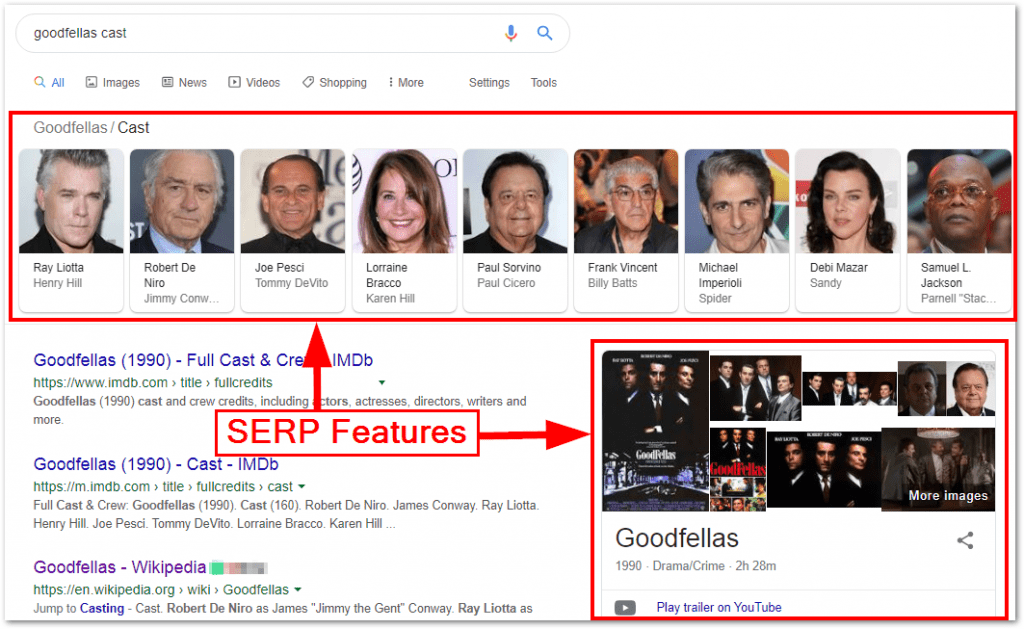Open Robert De Niro cast card

click(x=182, y=230)
